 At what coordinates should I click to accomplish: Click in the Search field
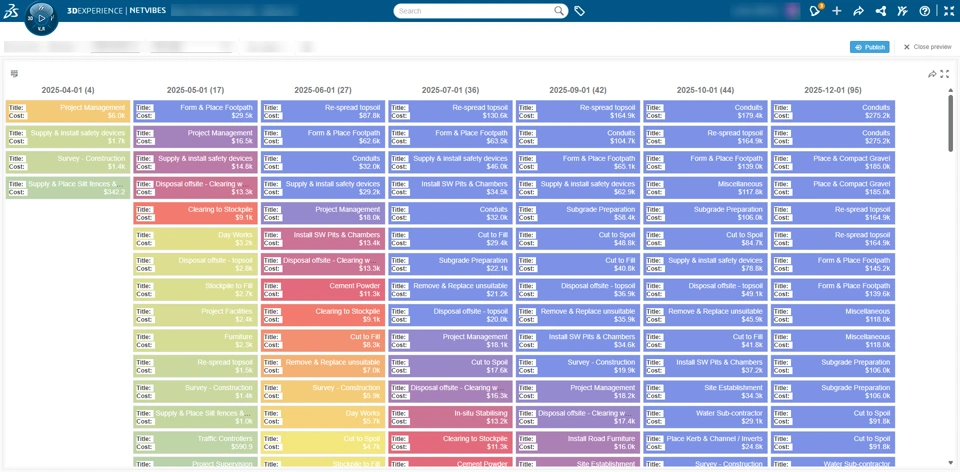click(x=475, y=11)
